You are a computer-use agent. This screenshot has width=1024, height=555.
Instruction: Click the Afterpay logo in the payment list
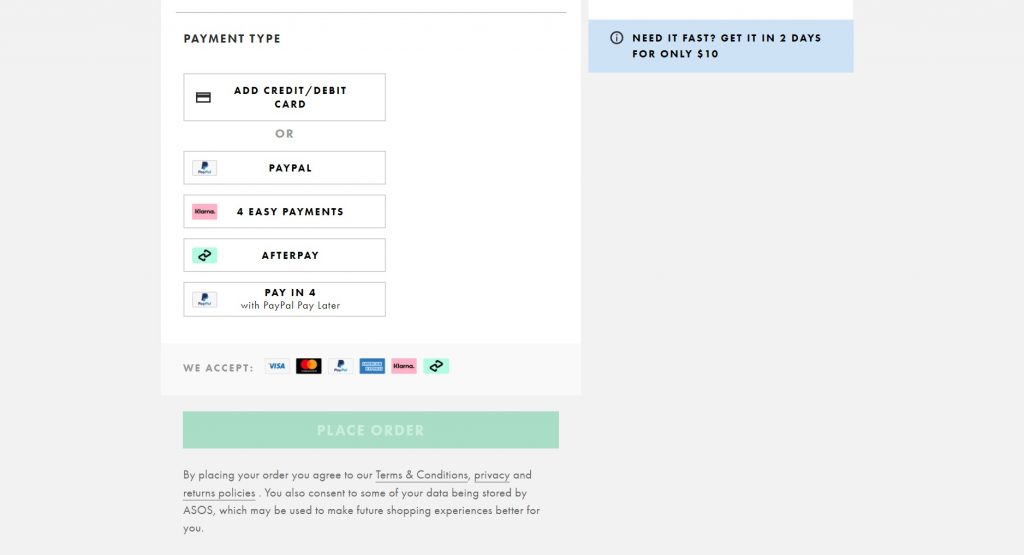click(x=204, y=255)
